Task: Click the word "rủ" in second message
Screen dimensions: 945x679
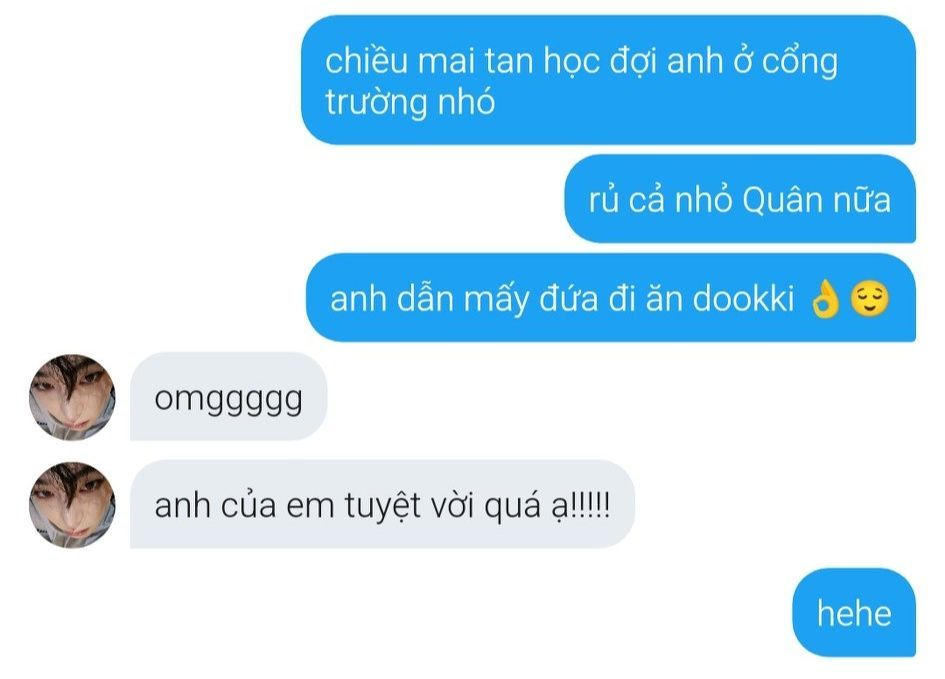Action: pyautogui.click(x=604, y=200)
